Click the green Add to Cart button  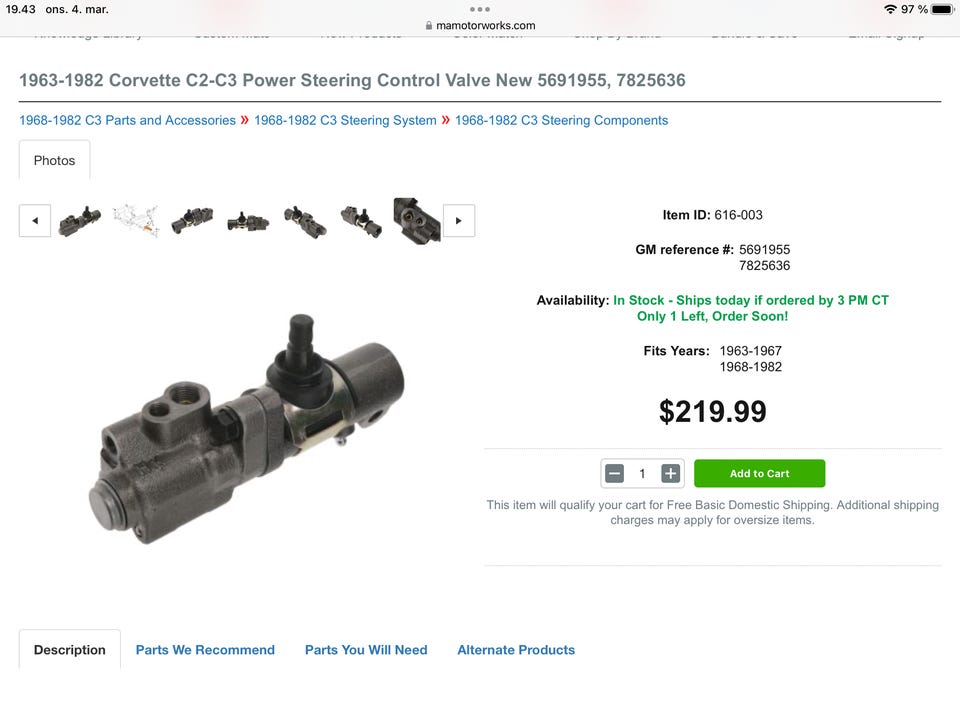pyautogui.click(x=759, y=473)
